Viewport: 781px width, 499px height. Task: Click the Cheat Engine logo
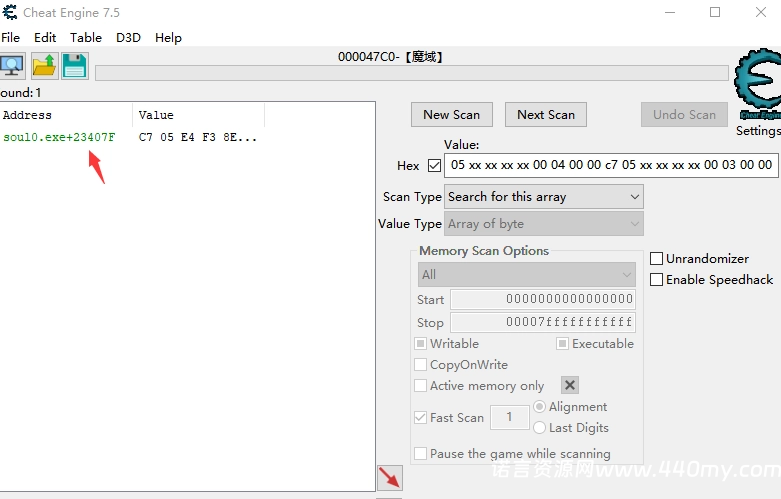click(x=758, y=83)
